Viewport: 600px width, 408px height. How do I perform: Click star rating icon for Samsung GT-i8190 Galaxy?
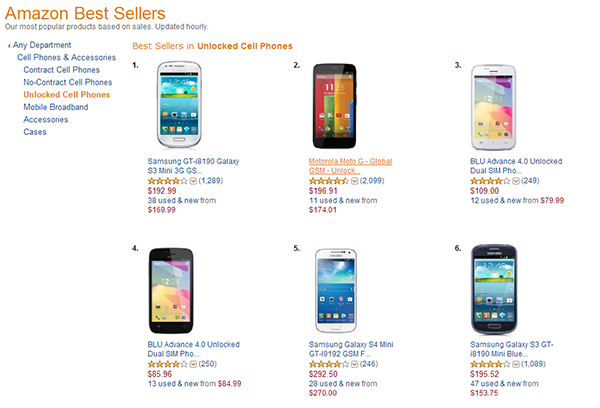point(165,181)
